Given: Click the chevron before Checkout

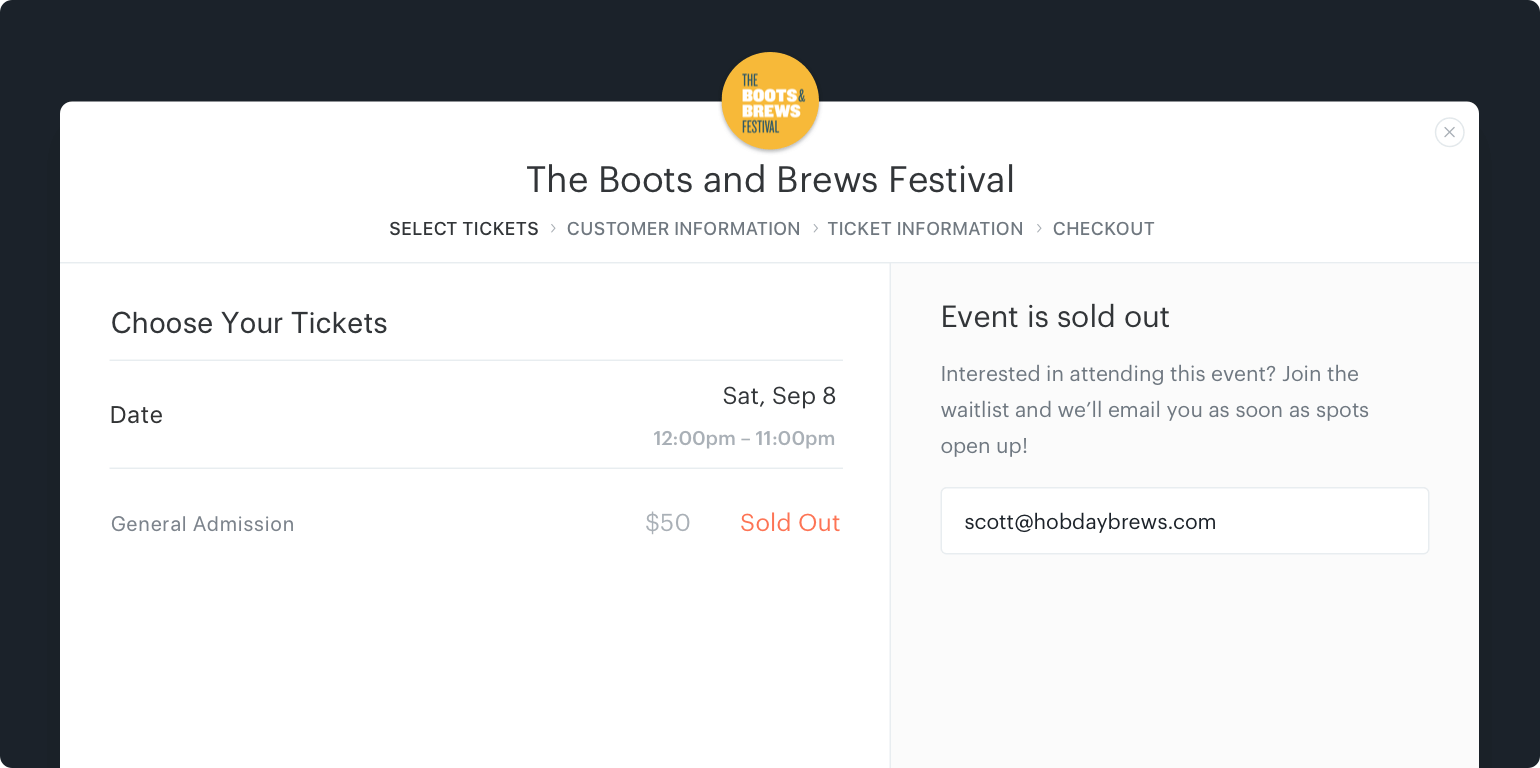Looking at the screenshot, I should tap(1039, 229).
